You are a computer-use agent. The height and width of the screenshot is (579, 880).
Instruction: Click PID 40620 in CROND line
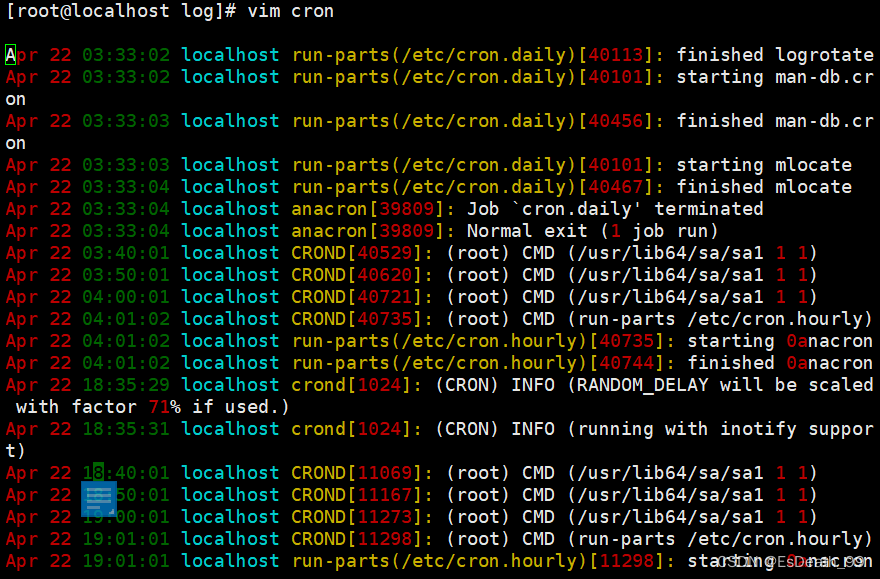click(x=385, y=275)
